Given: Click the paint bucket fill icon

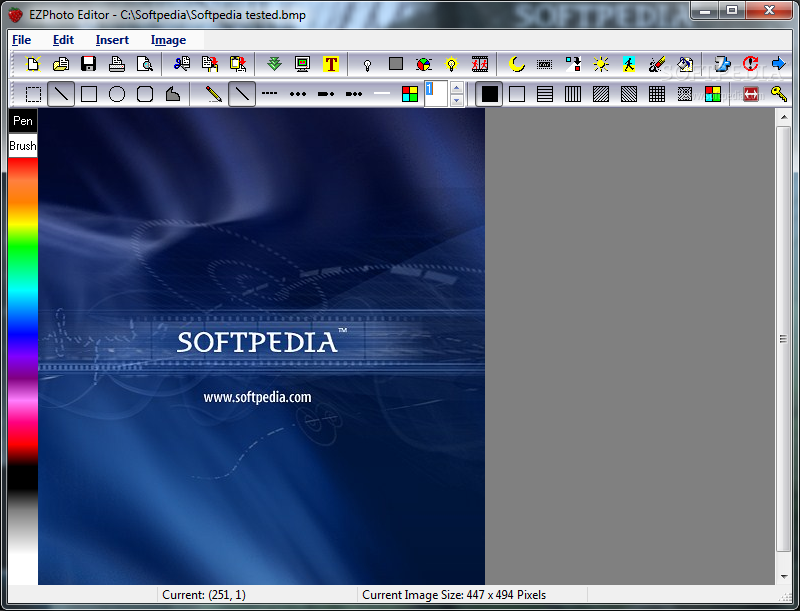Looking at the screenshot, I should click(685, 64).
